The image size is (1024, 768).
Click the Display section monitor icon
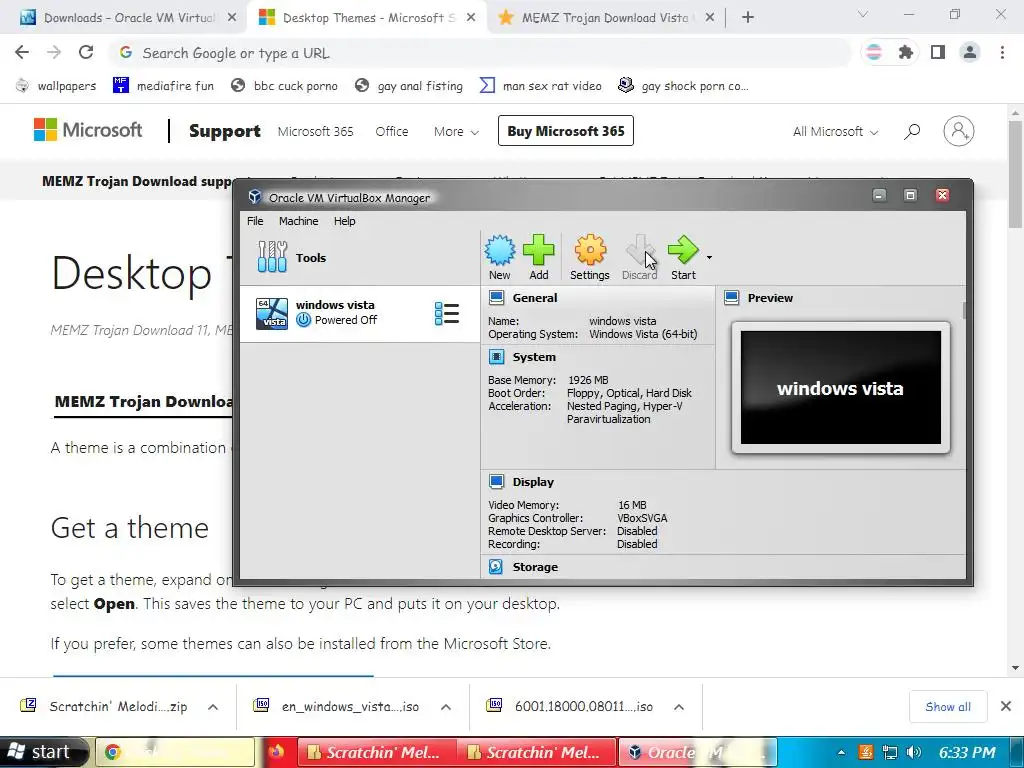[x=496, y=481]
